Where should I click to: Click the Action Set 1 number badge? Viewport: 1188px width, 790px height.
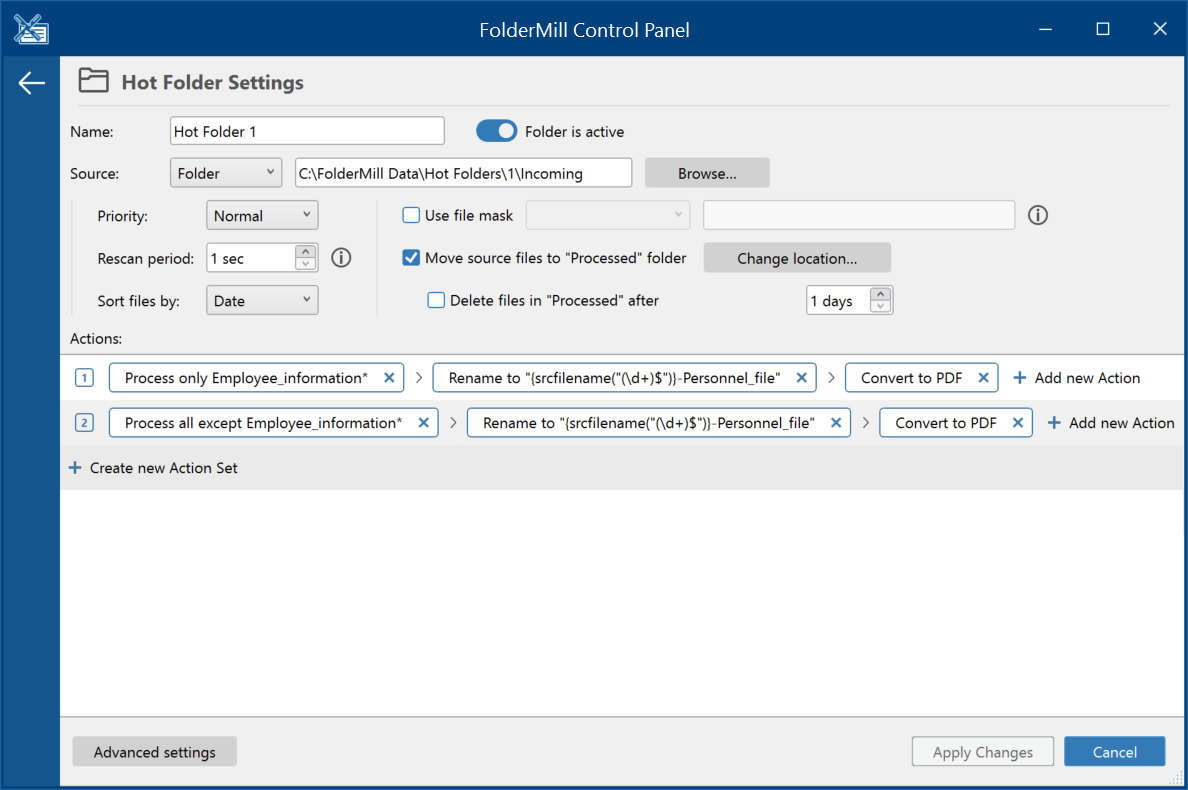pos(84,377)
